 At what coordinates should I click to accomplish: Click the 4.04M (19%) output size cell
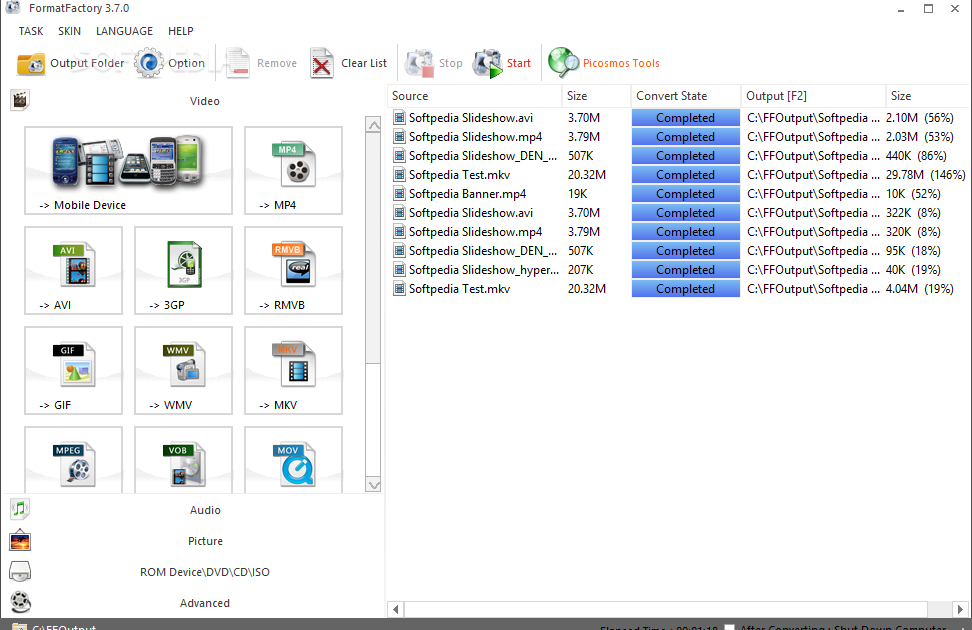[919, 289]
